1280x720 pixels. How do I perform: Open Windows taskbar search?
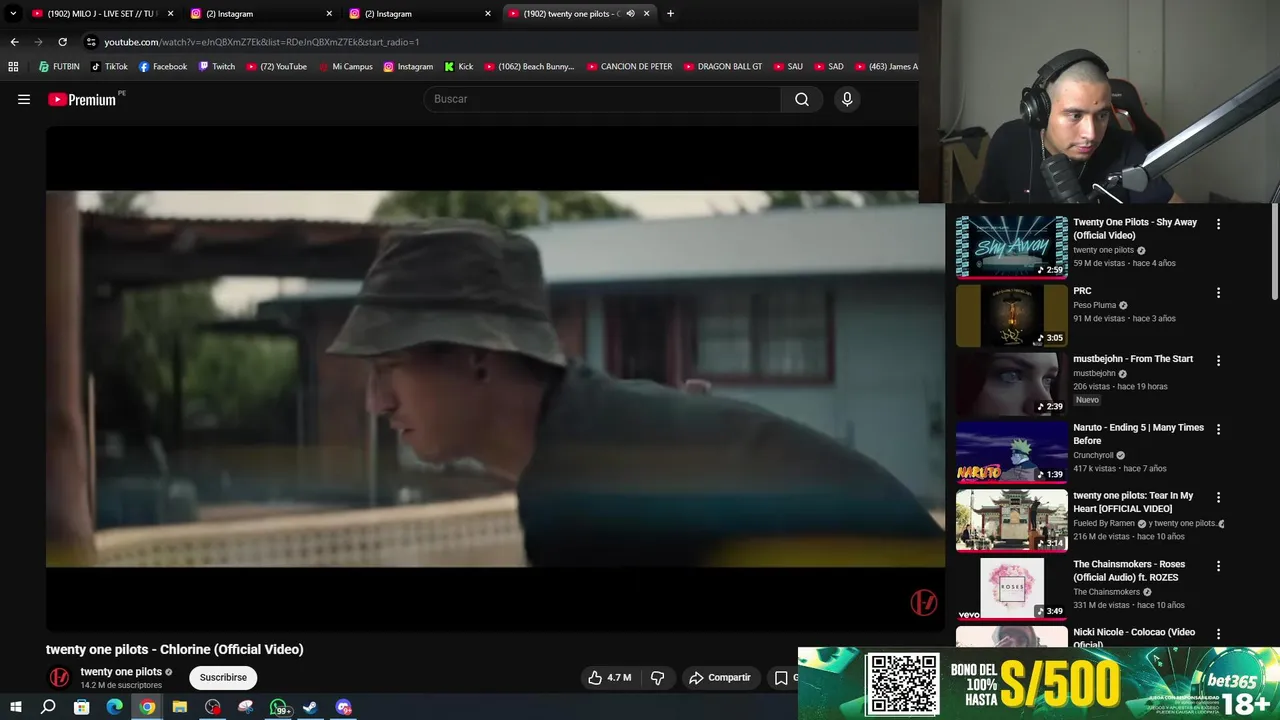[48, 707]
